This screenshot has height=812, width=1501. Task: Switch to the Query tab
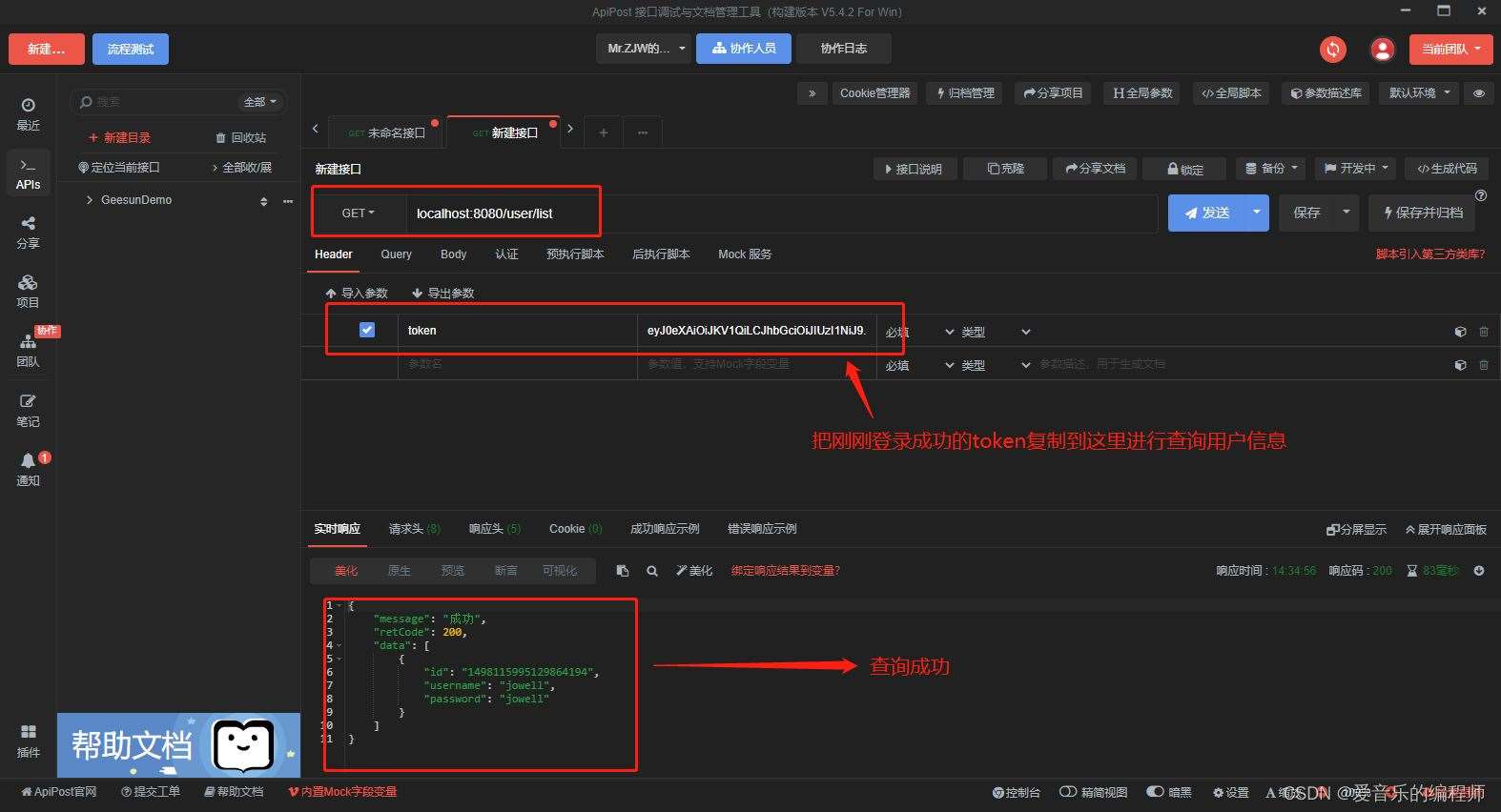pyautogui.click(x=396, y=254)
